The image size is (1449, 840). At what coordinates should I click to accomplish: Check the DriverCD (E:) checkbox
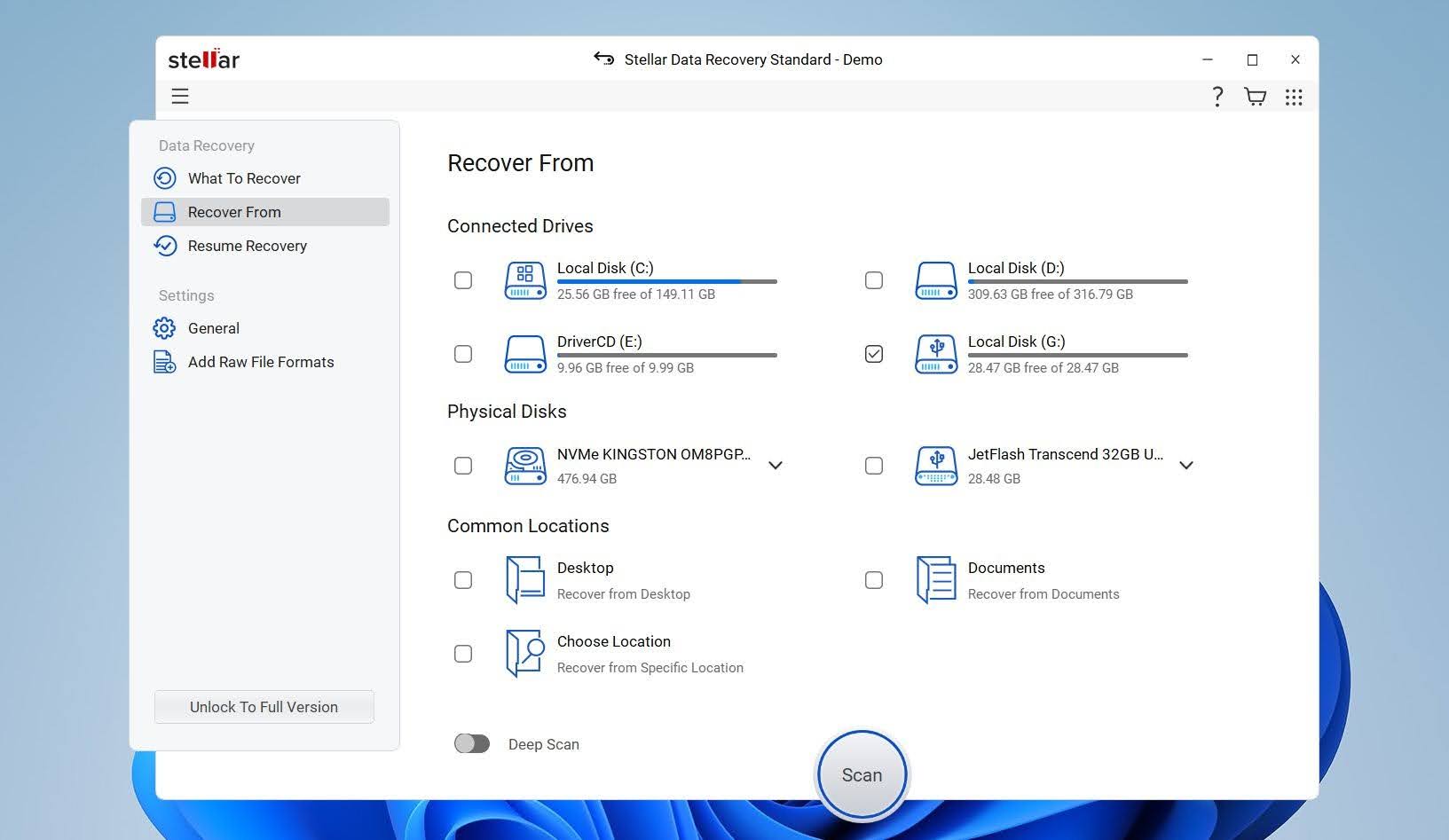[x=463, y=354]
